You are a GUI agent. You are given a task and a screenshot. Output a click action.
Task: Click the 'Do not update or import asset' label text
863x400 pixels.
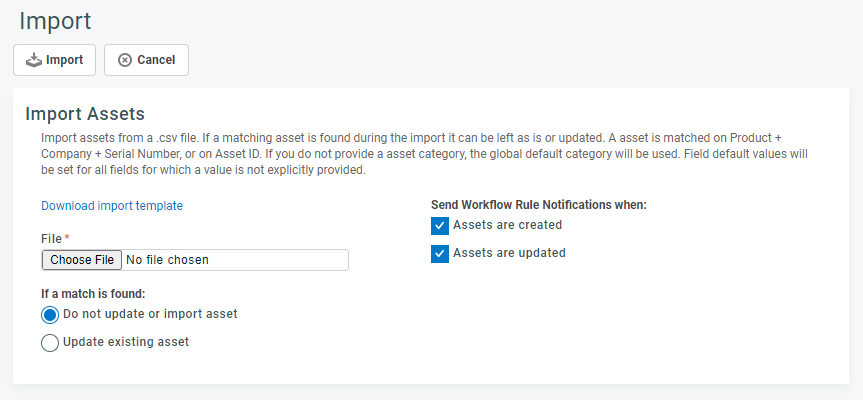150,314
